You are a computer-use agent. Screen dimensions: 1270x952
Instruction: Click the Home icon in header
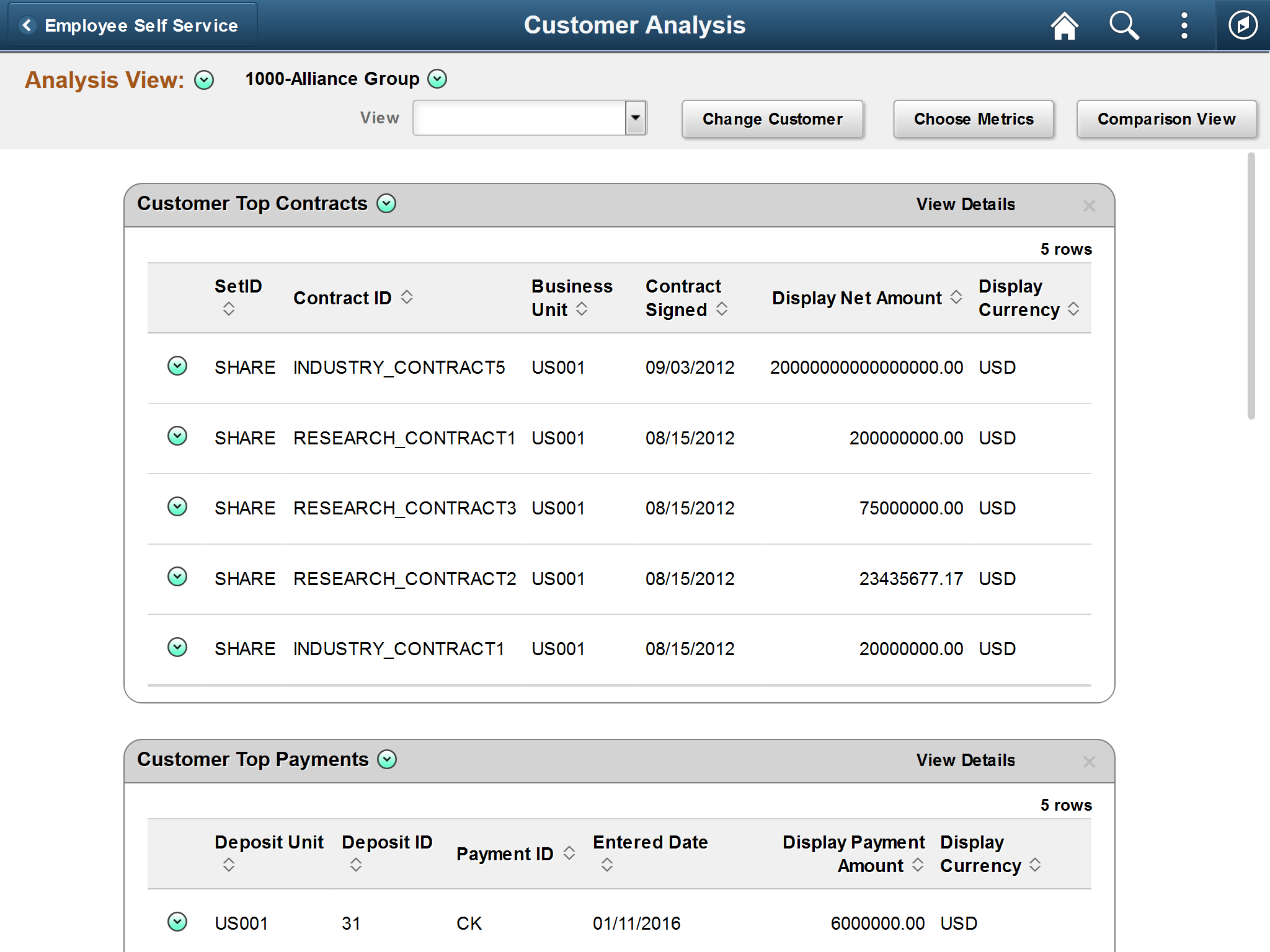[x=1064, y=26]
